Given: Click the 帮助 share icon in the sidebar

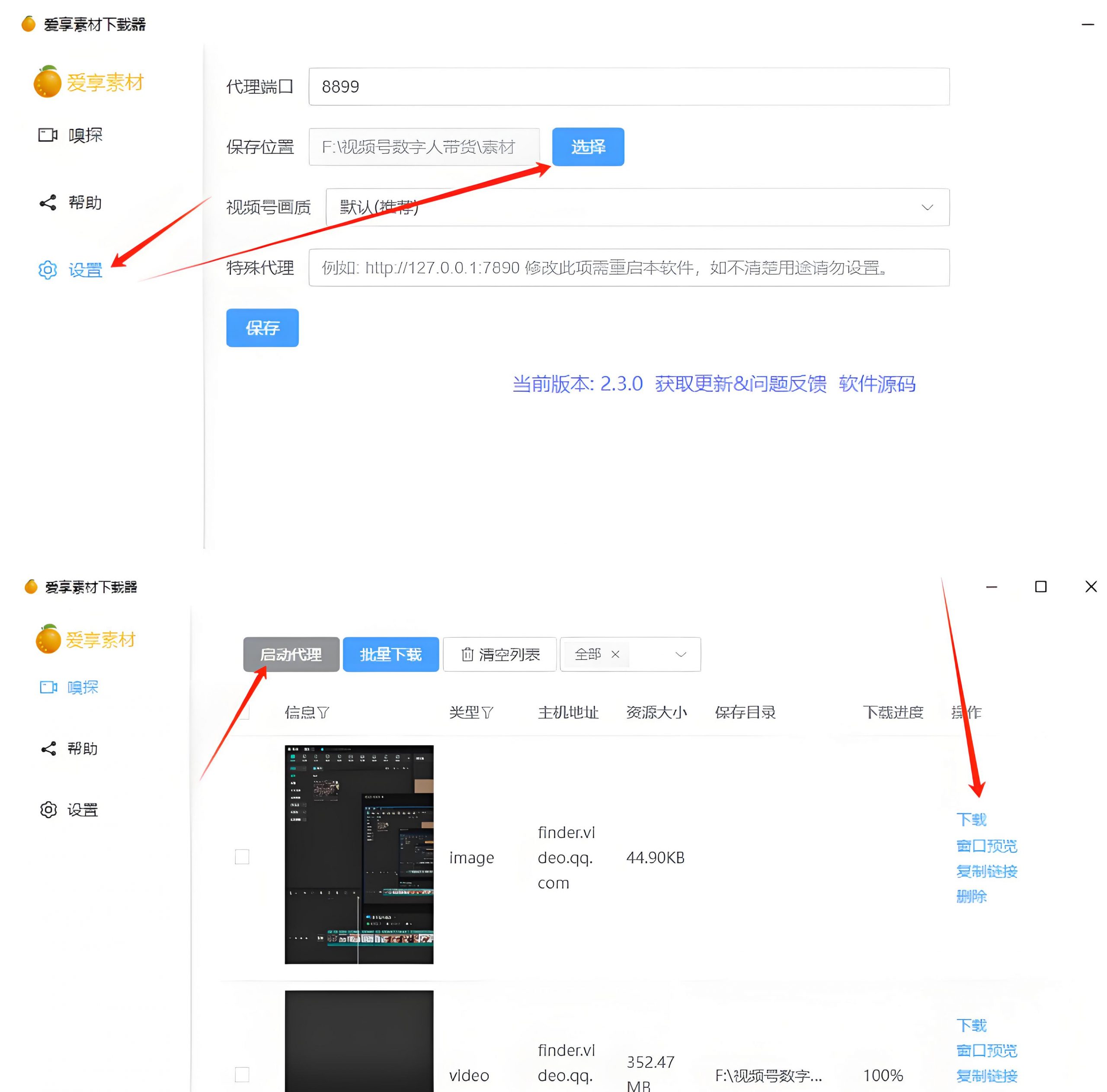Looking at the screenshot, I should [48, 202].
